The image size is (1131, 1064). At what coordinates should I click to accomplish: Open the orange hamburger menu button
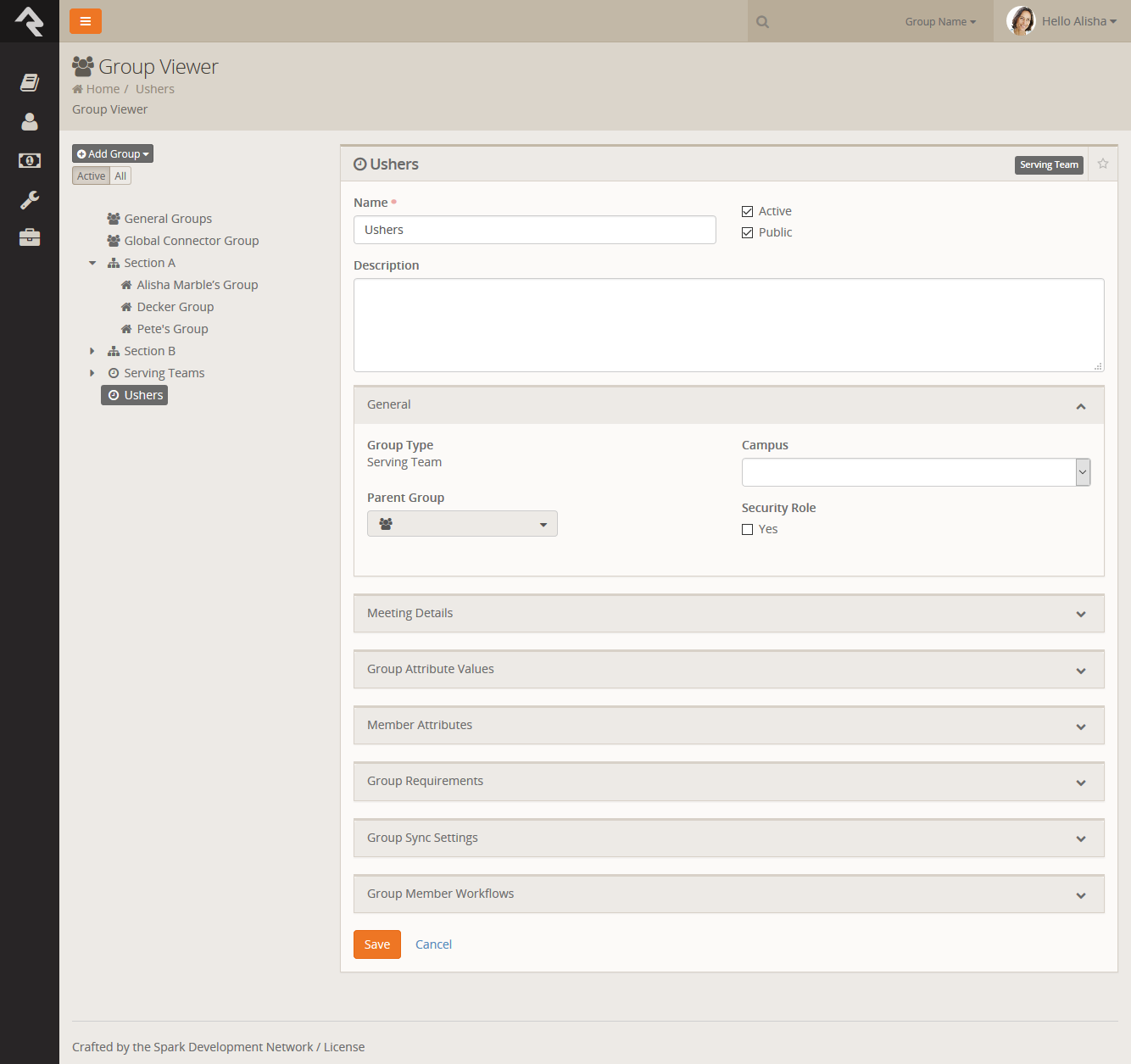(86, 21)
